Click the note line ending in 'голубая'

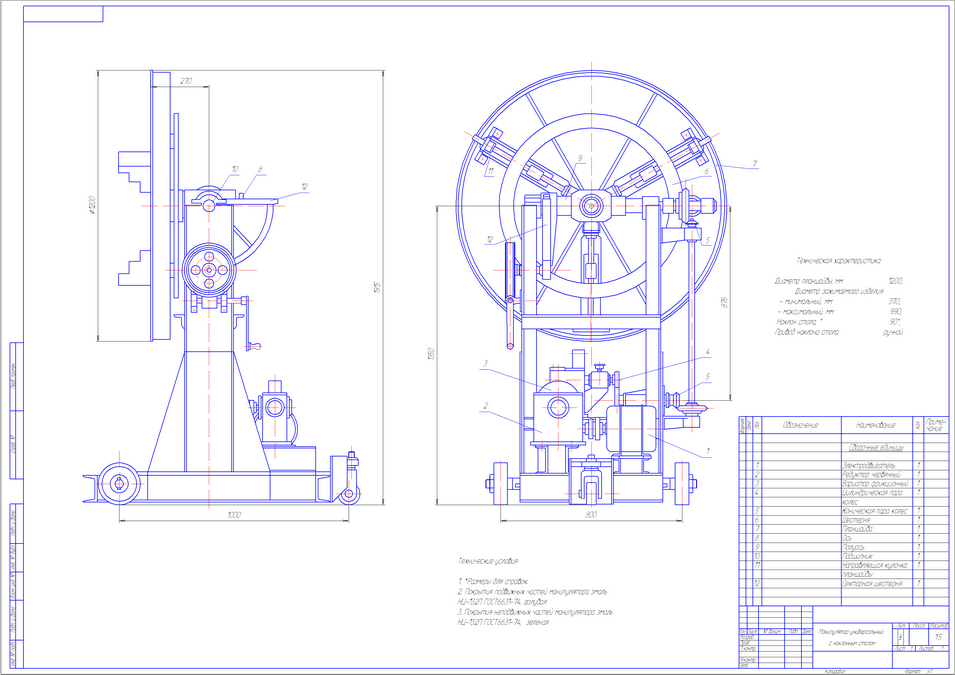click(x=502, y=602)
